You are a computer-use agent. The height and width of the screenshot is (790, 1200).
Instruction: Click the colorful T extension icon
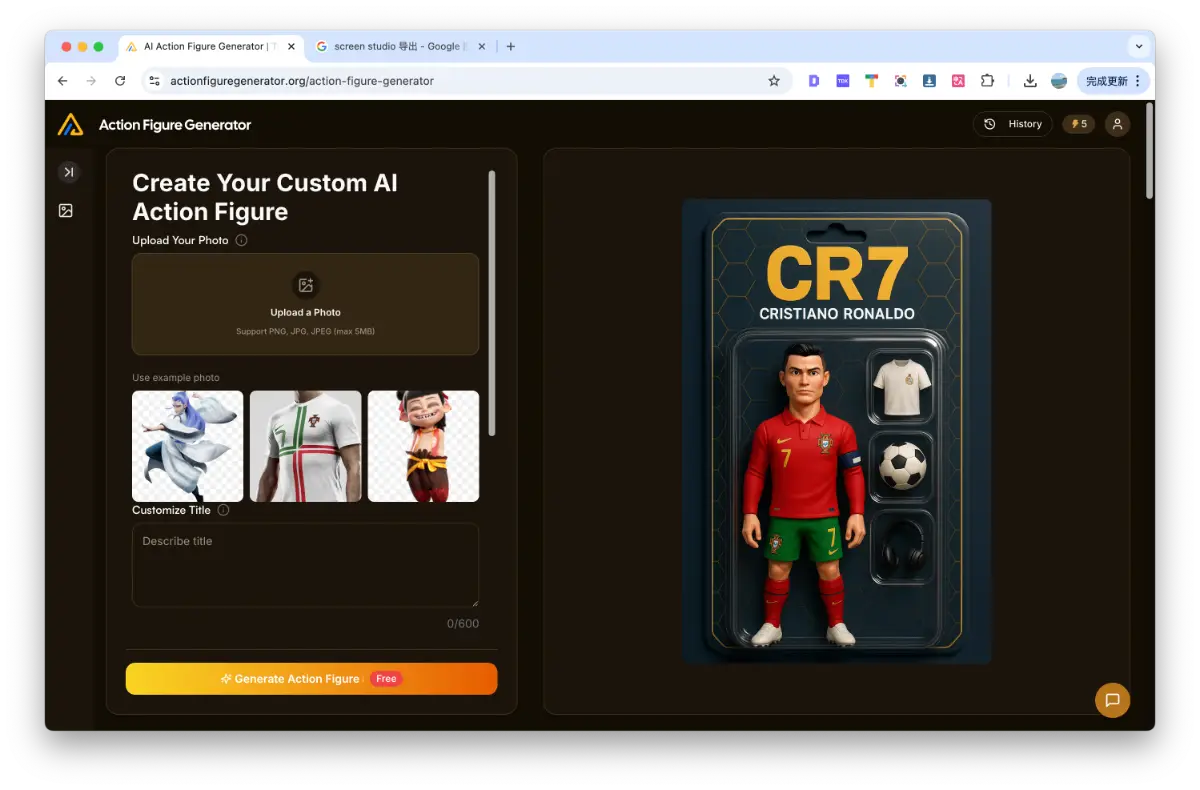[872, 81]
